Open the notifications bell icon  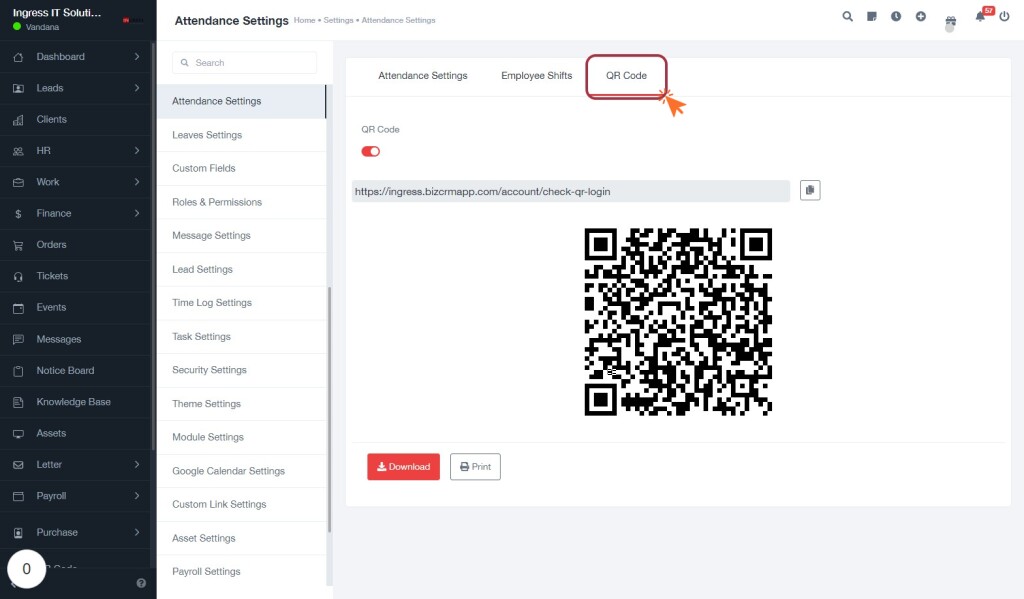click(x=980, y=16)
